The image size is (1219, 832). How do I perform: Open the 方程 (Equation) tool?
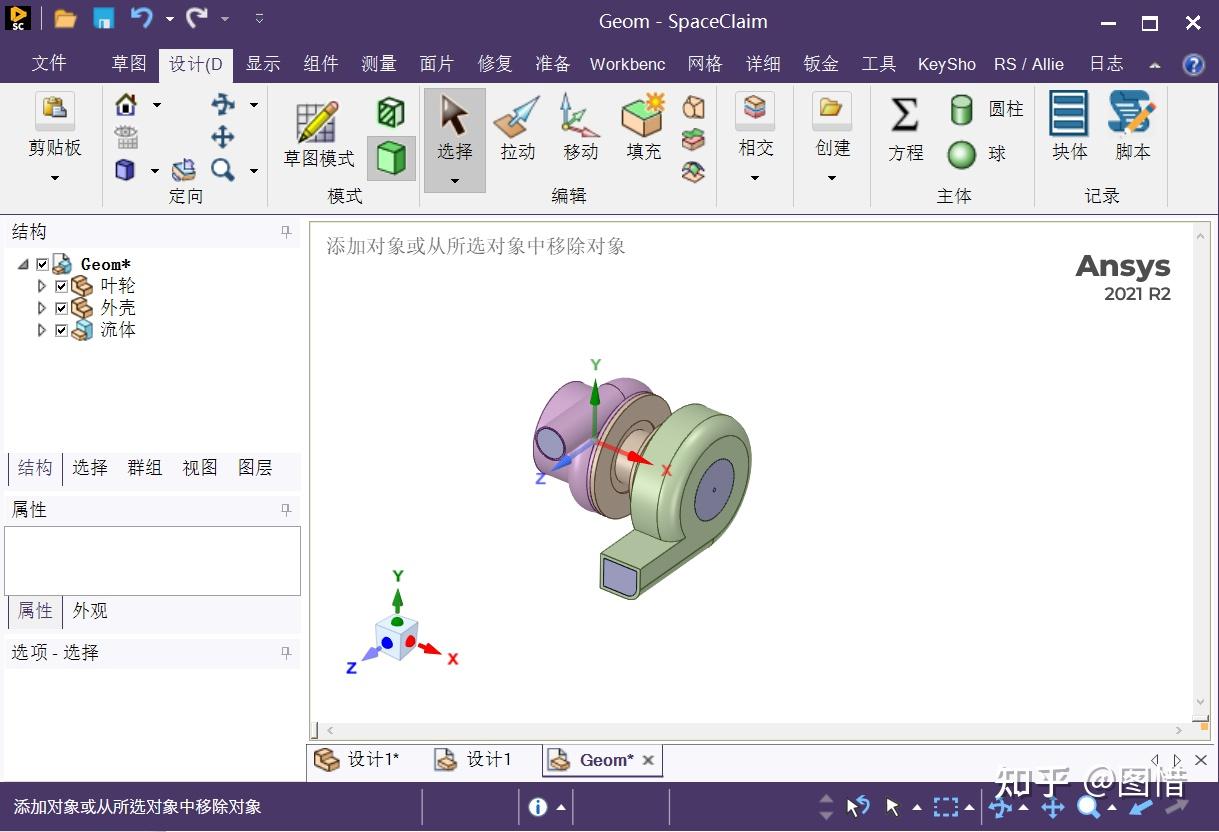[904, 130]
